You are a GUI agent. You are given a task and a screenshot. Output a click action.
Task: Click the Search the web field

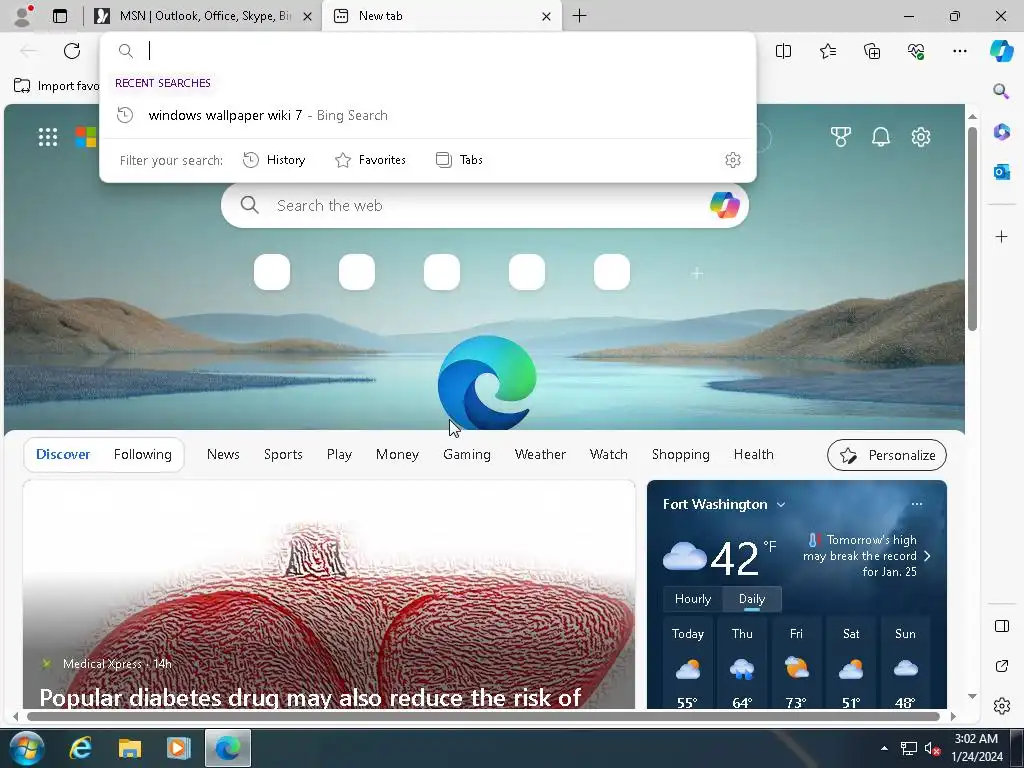pyautogui.click(x=485, y=206)
